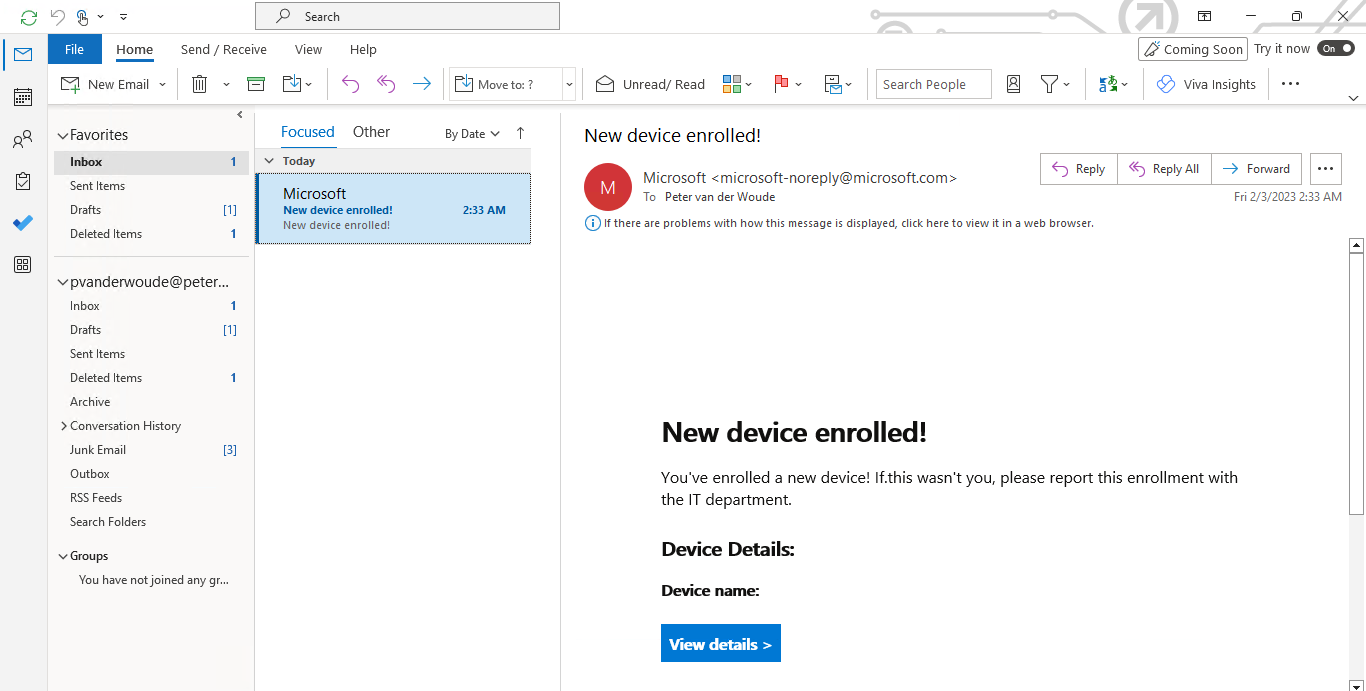Collapse the pvanderwoude account folders
The image size is (1366, 691).
pos(63,282)
